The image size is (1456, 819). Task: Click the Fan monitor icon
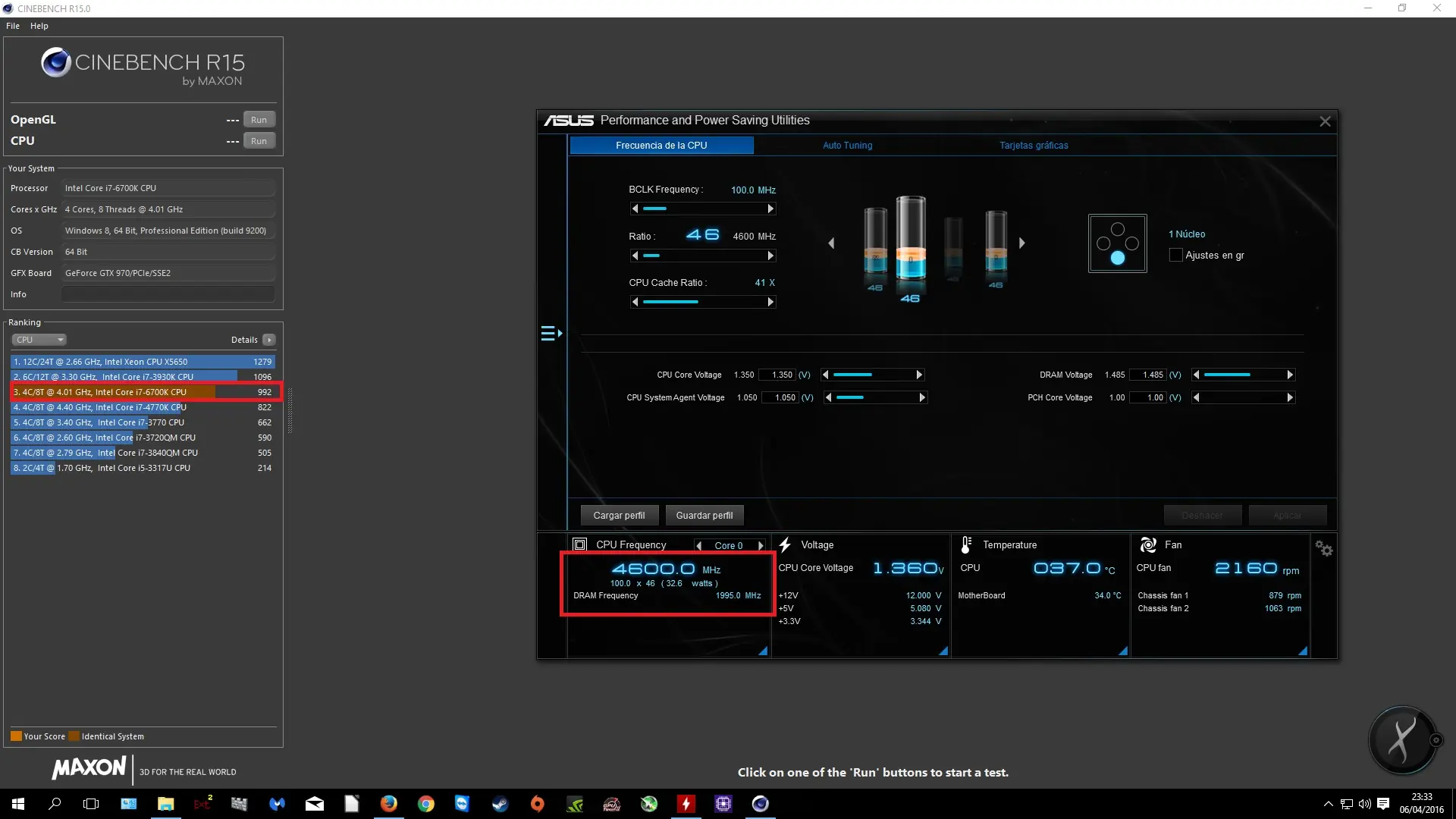1148,544
